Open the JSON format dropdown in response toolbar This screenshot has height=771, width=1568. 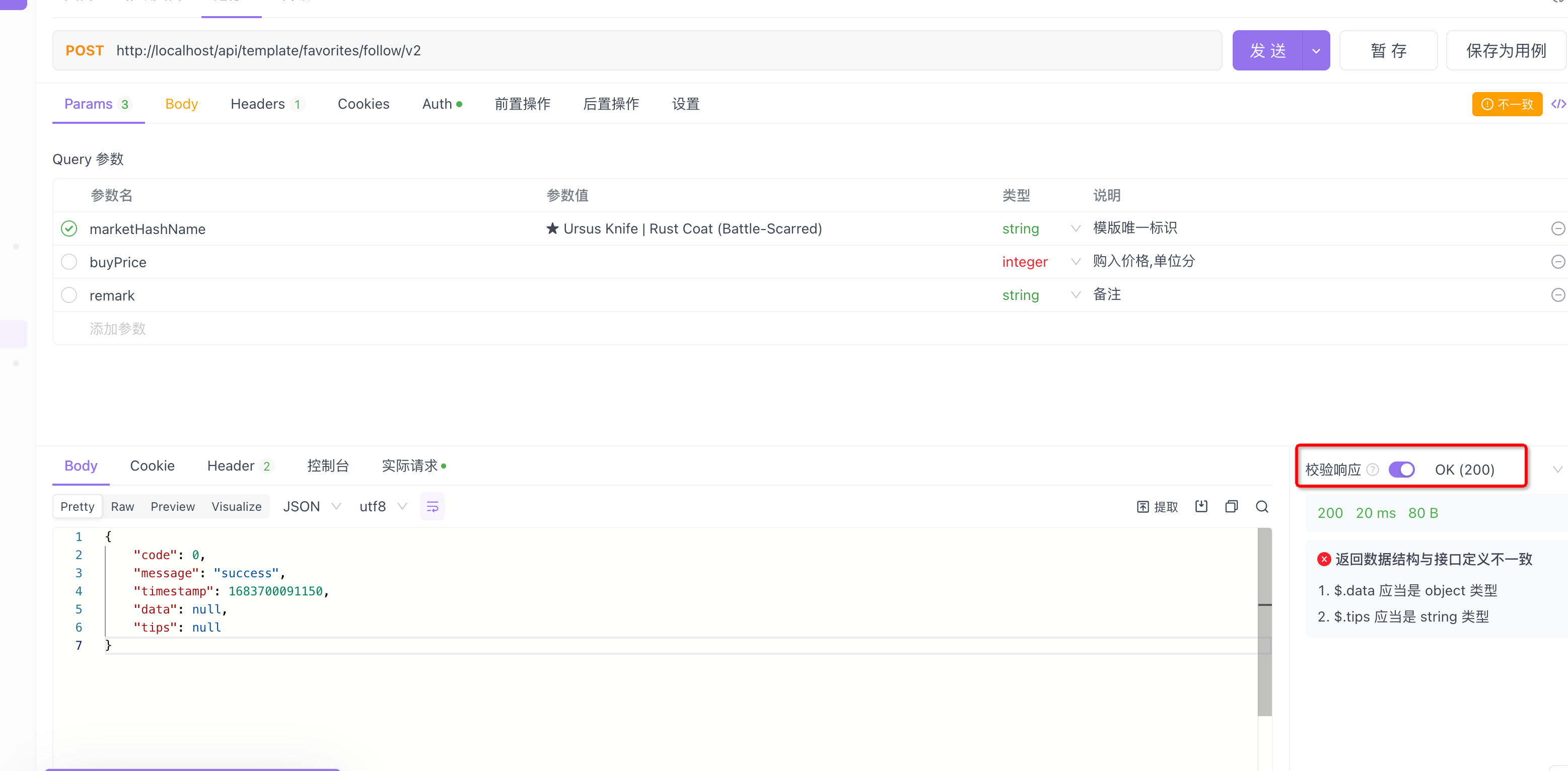point(312,506)
